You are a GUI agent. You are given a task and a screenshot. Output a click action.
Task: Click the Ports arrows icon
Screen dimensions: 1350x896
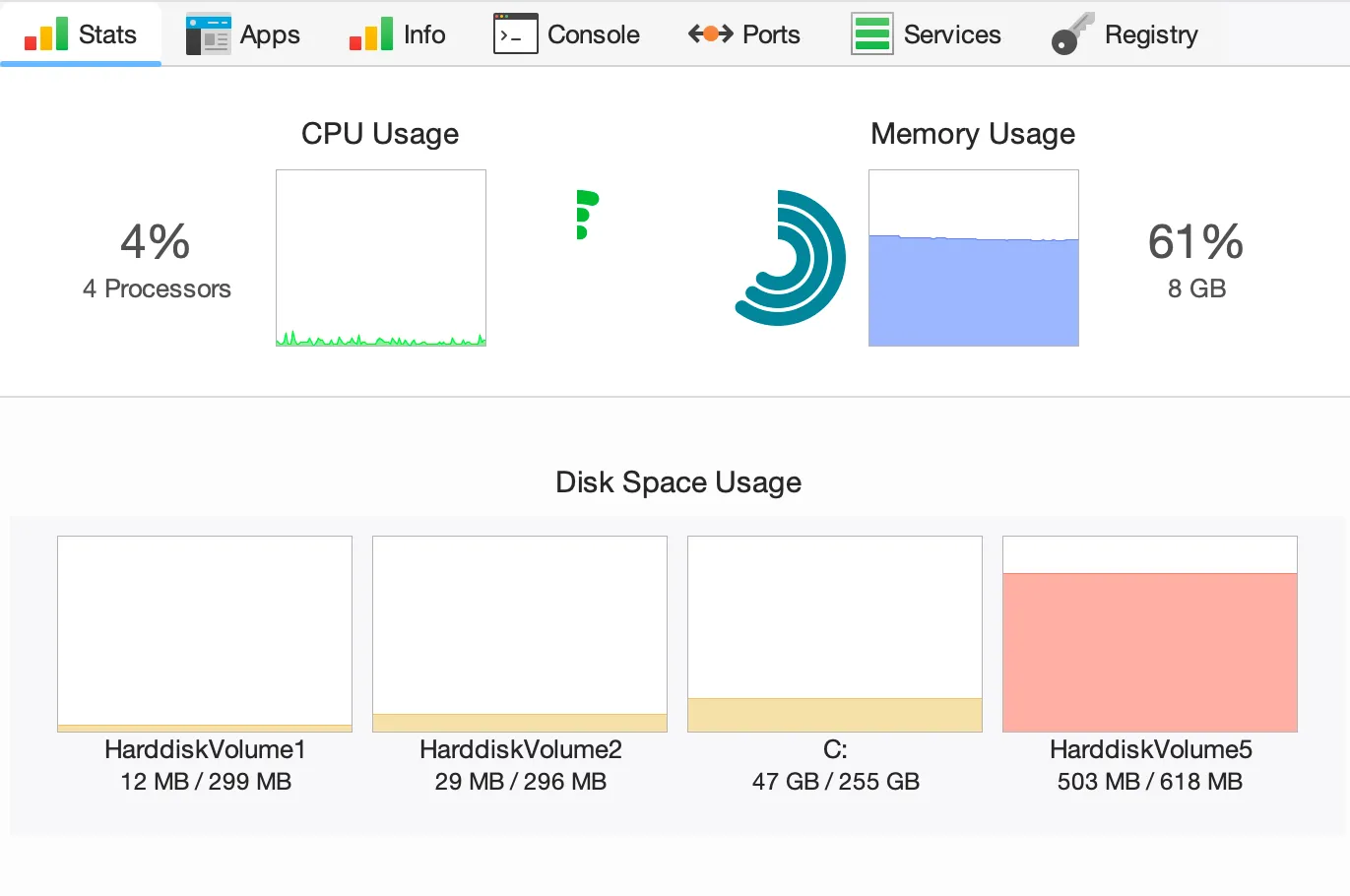click(709, 33)
